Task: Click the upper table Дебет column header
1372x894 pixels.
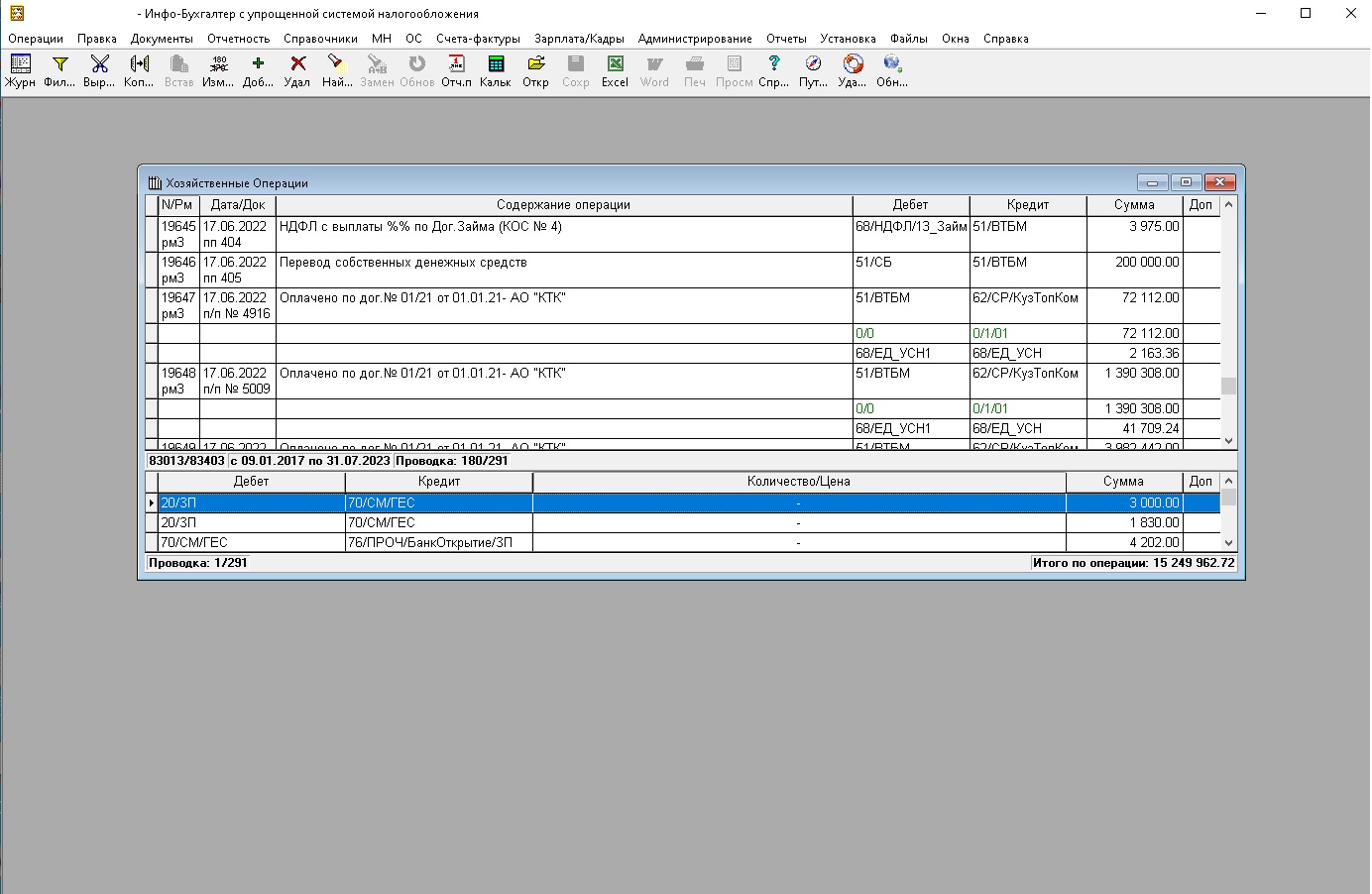Action: tap(910, 205)
